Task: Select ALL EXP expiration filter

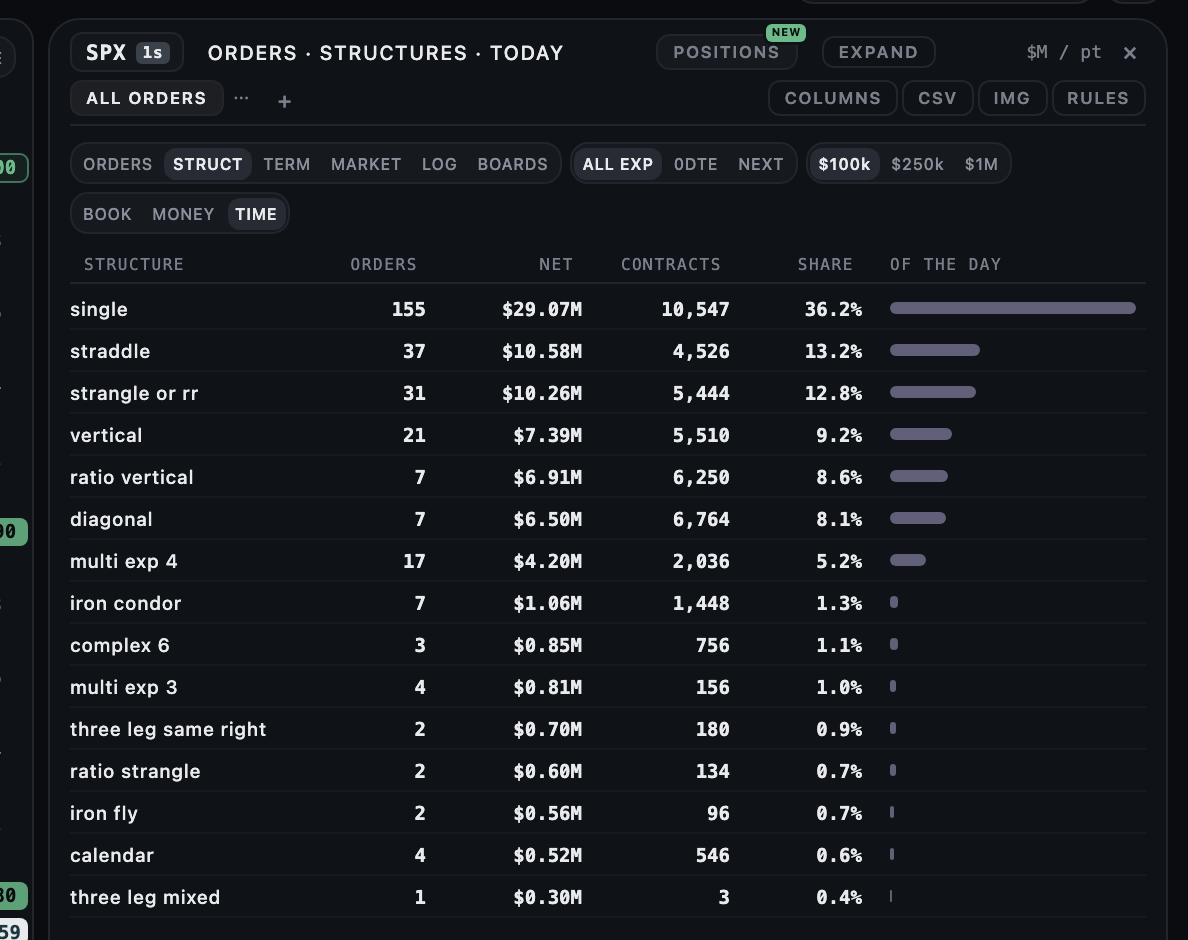Action: pos(617,164)
